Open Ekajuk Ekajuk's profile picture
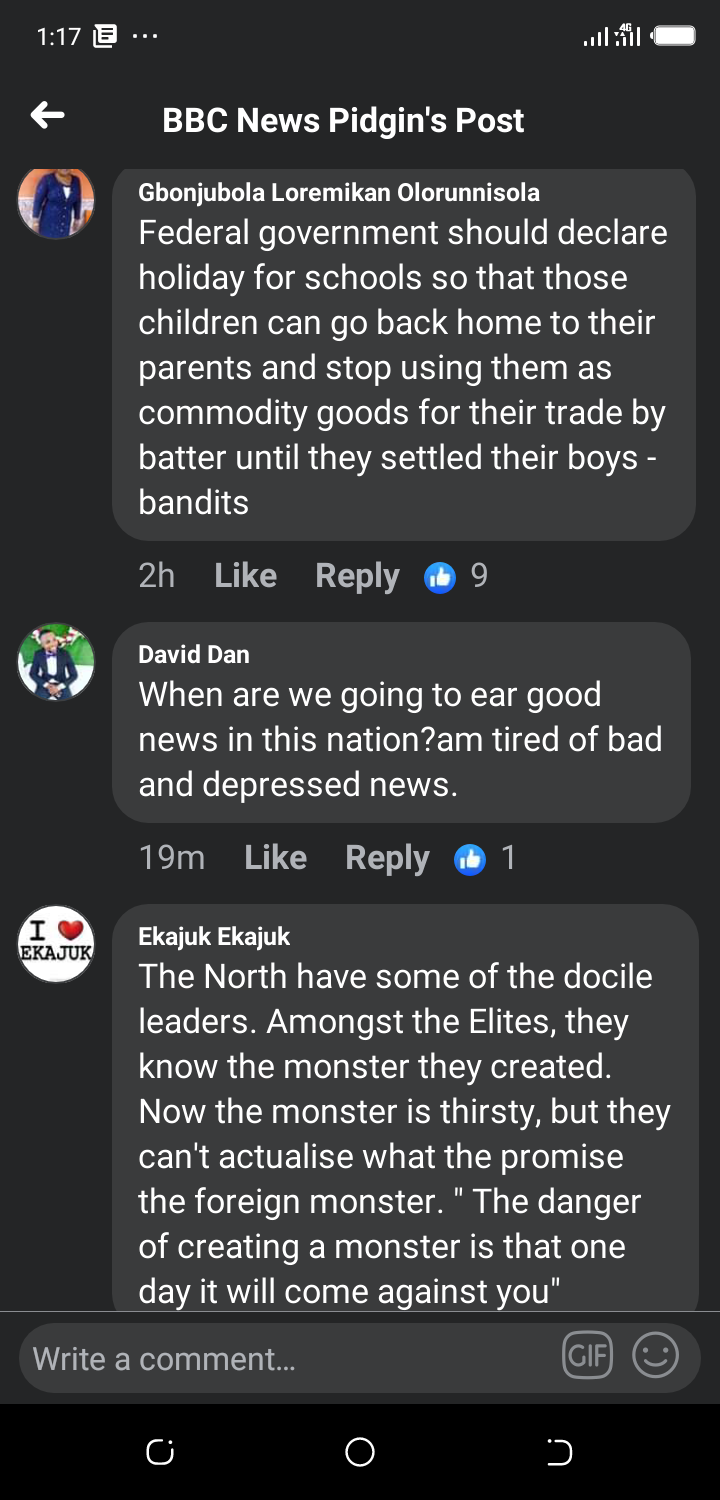 [57, 944]
